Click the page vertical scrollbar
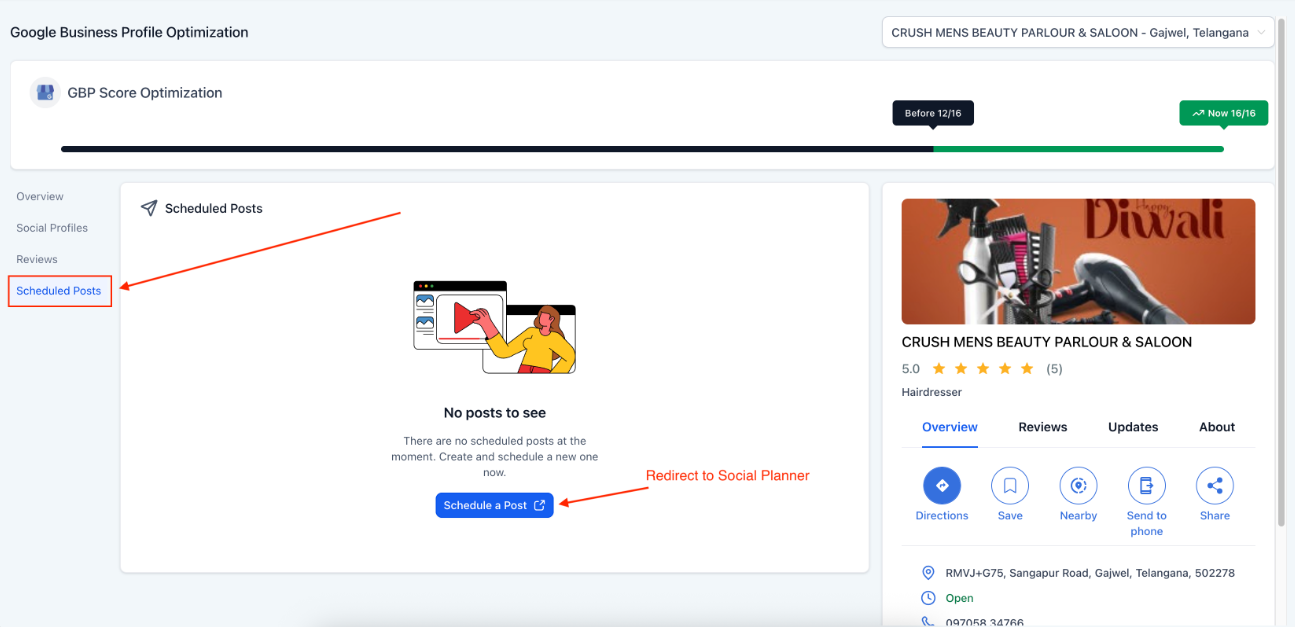The width and height of the screenshot is (1295, 627). 1282,270
